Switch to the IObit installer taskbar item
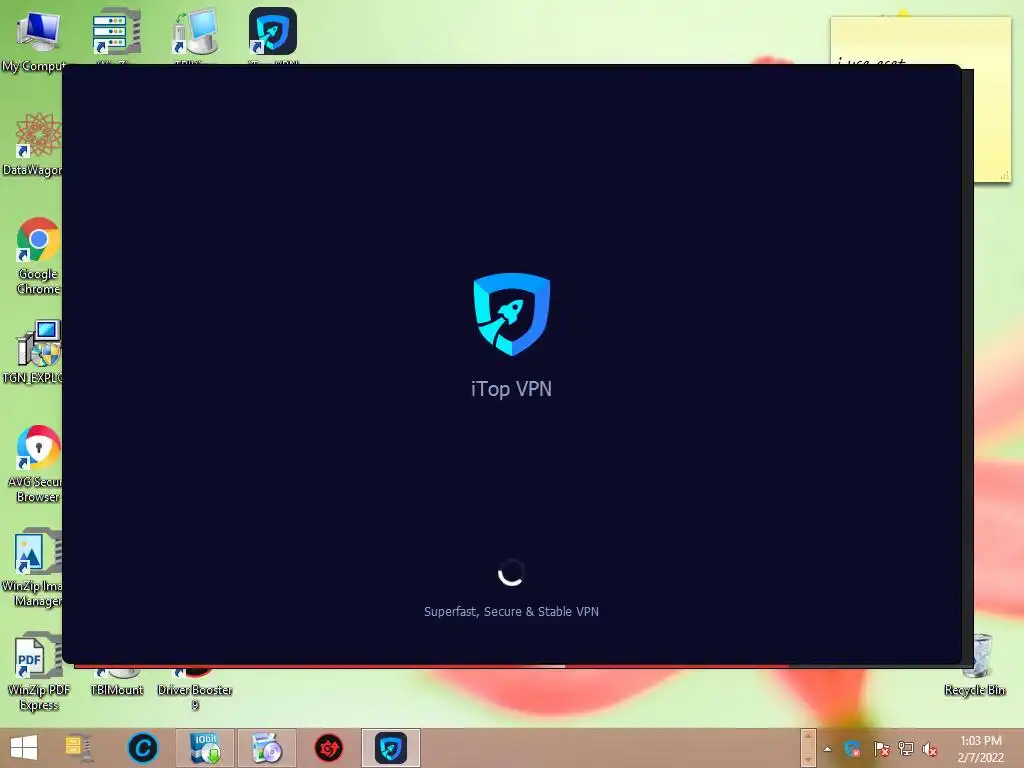Viewport: 1024px width, 768px height. point(205,748)
